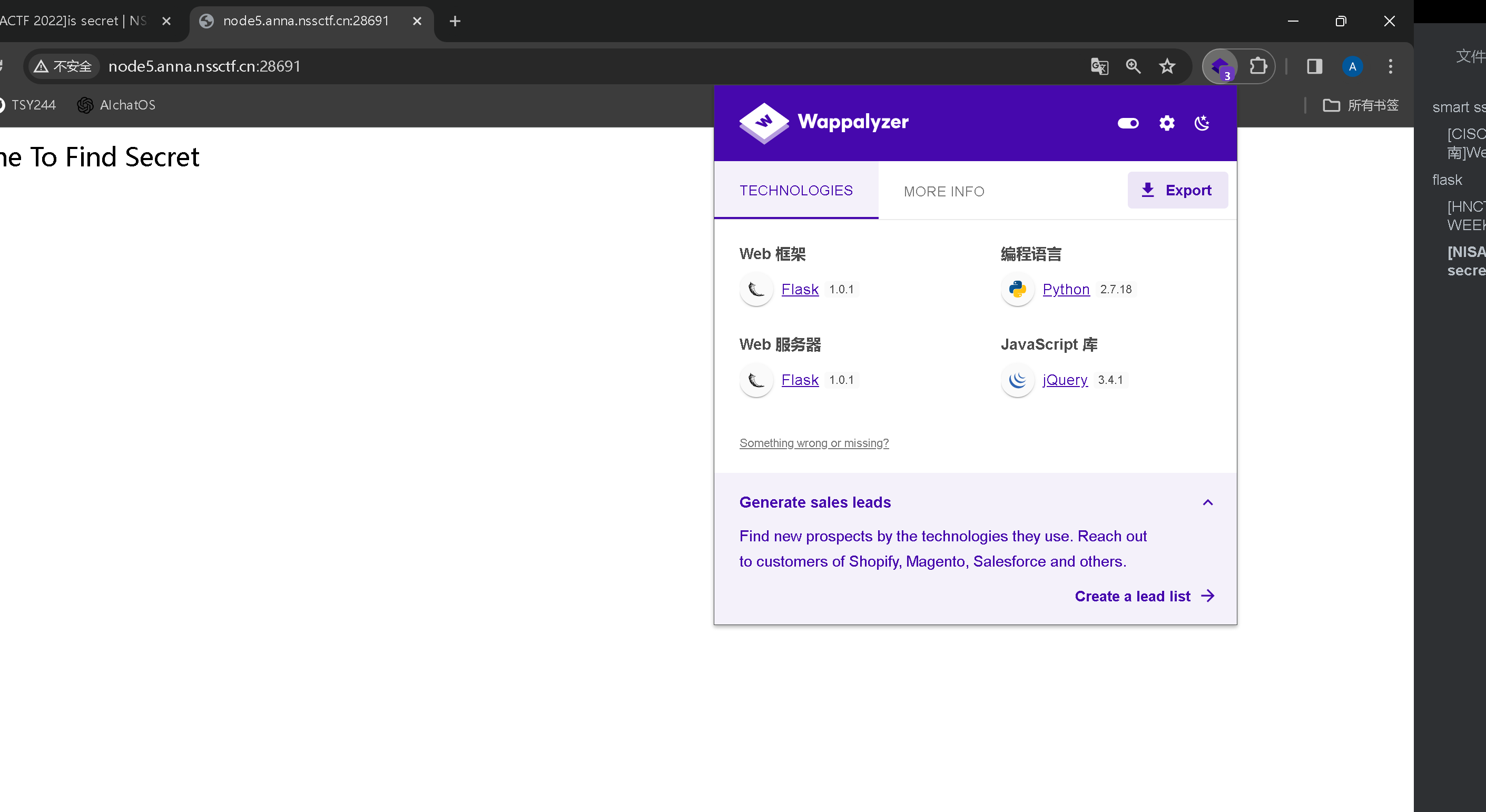Image resolution: width=1486 pixels, height=812 pixels.
Task: Disable Wappalyzer on this site switch
Action: tap(1128, 123)
